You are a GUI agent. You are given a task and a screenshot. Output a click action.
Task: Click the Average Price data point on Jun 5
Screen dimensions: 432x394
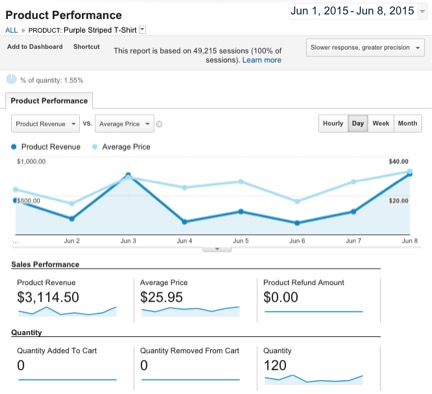241,182
